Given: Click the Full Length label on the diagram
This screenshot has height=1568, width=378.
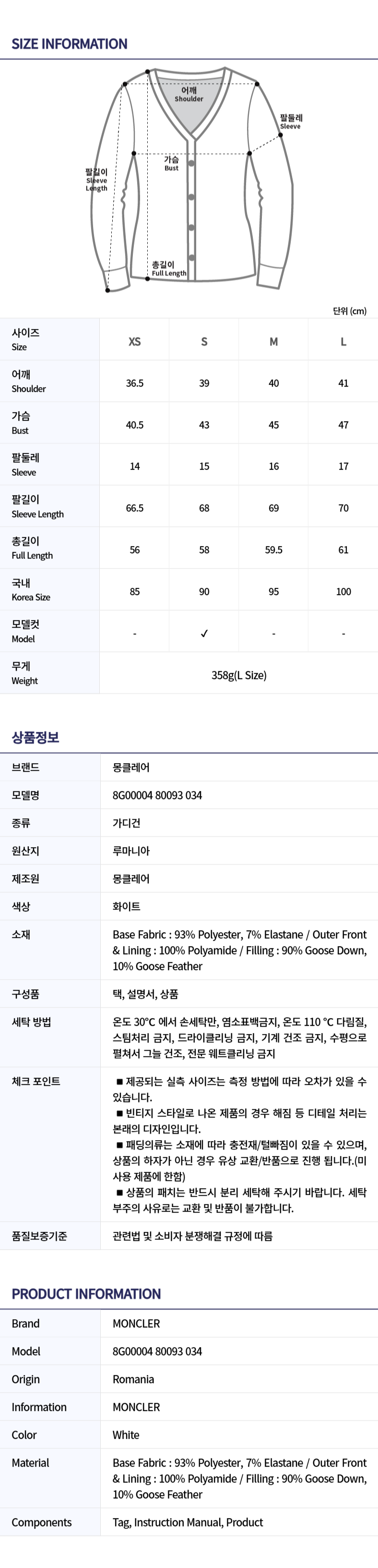Looking at the screenshot, I should point(169,269).
